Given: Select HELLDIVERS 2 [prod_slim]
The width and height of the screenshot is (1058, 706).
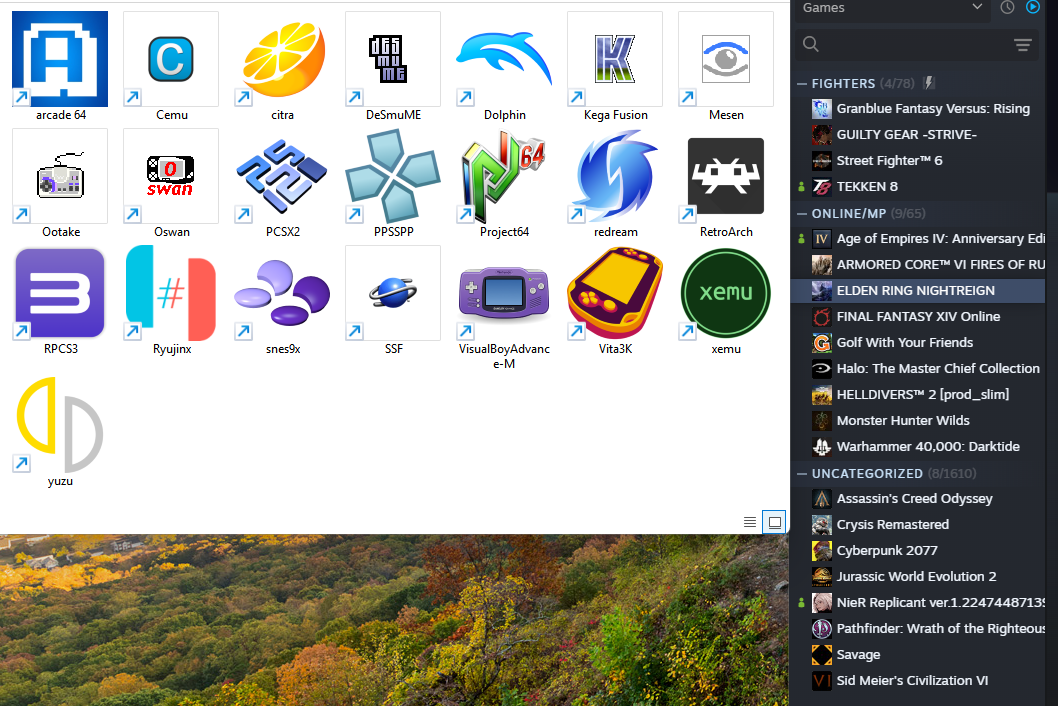Looking at the screenshot, I should point(918,395).
